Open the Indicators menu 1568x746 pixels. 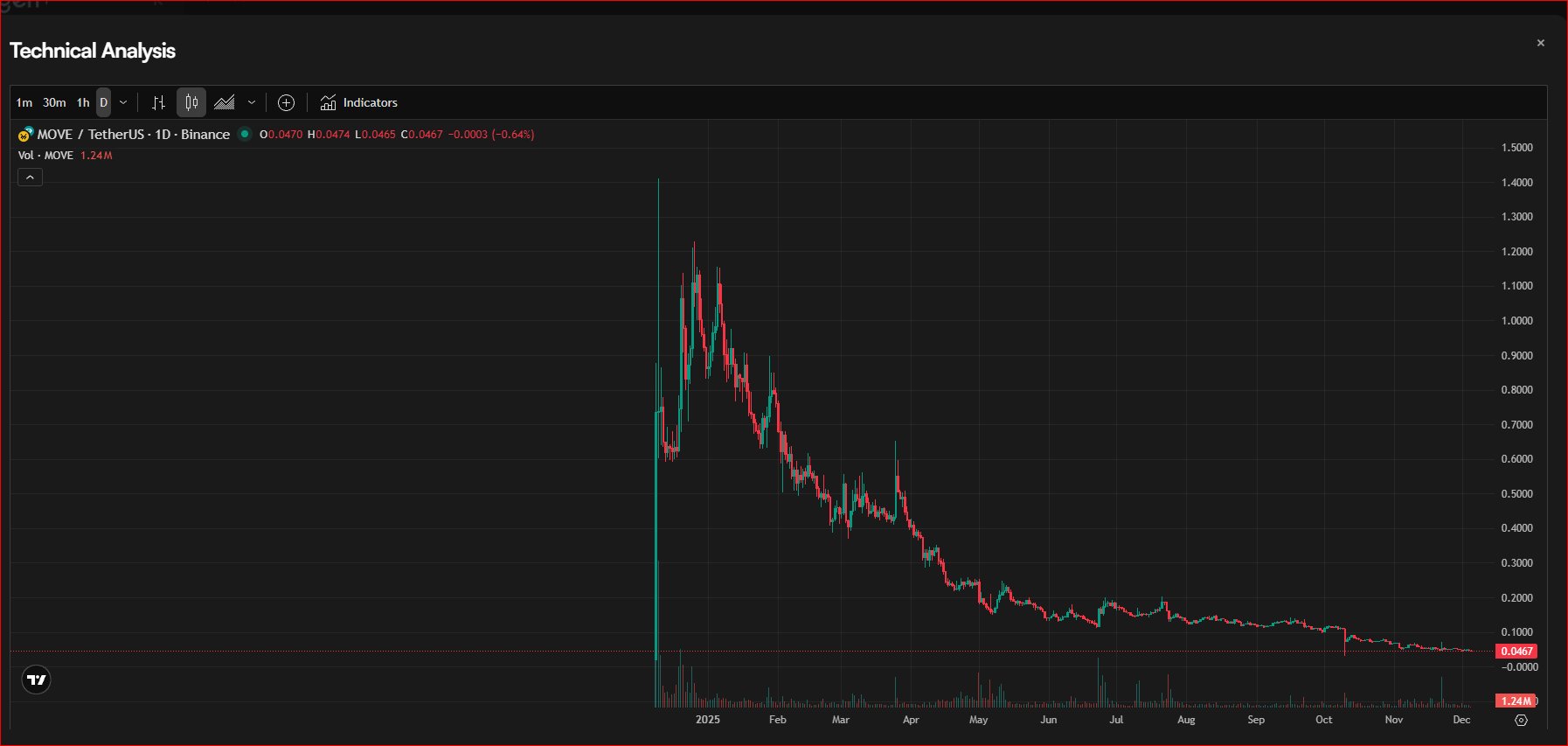(x=358, y=102)
